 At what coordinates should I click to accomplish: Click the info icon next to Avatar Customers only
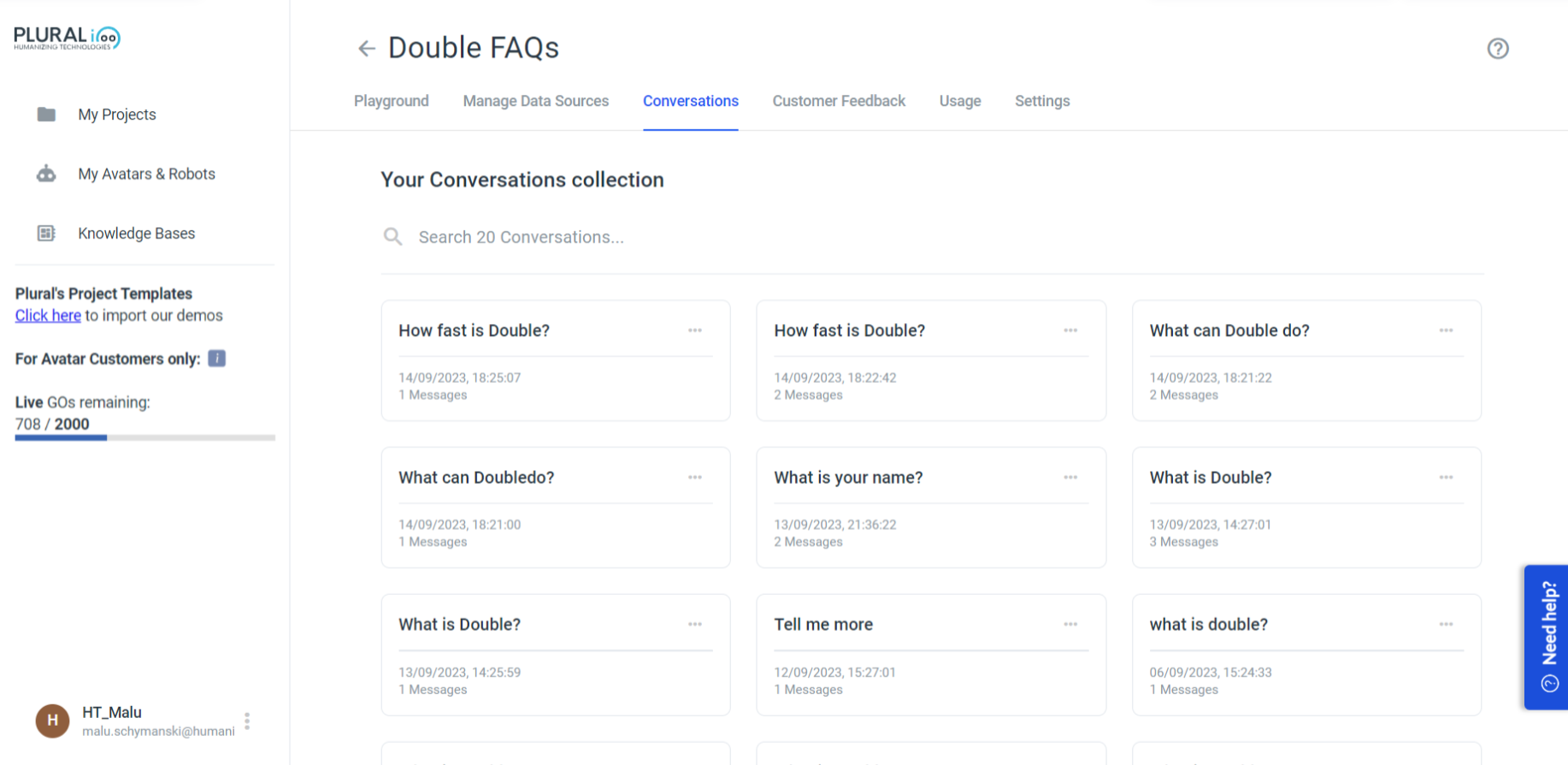click(217, 358)
